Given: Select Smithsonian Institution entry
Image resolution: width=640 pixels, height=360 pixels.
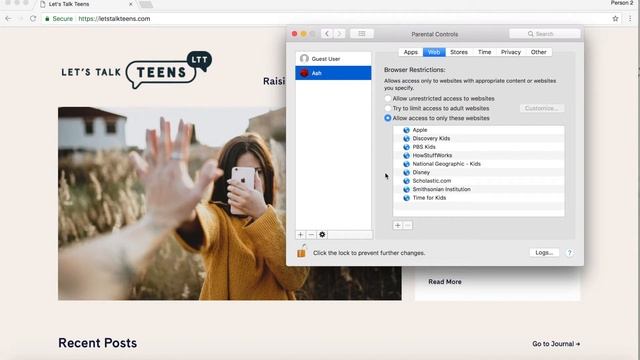Looking at the screenshot, I should click(x=479, y=189).
